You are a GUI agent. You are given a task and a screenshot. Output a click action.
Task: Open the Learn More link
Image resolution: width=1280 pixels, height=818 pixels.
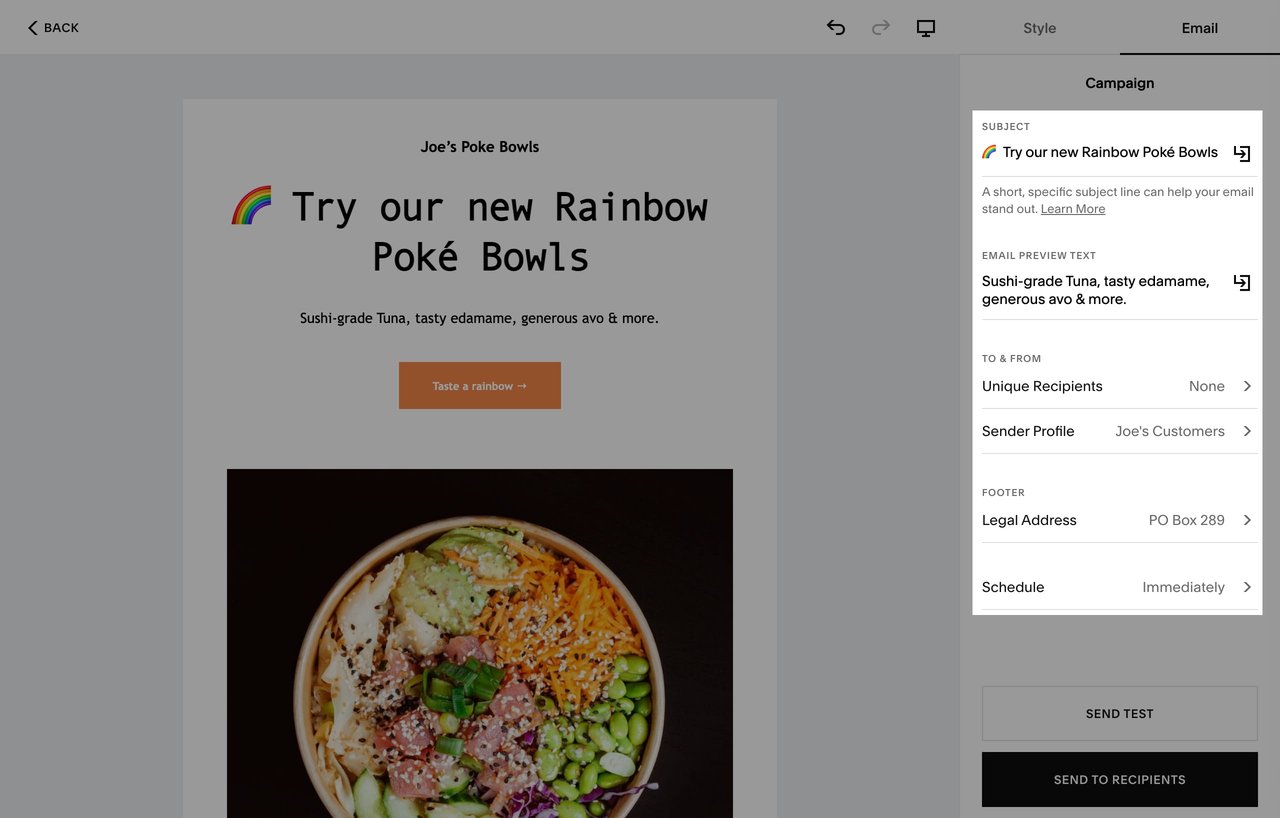coord(1072,208)
